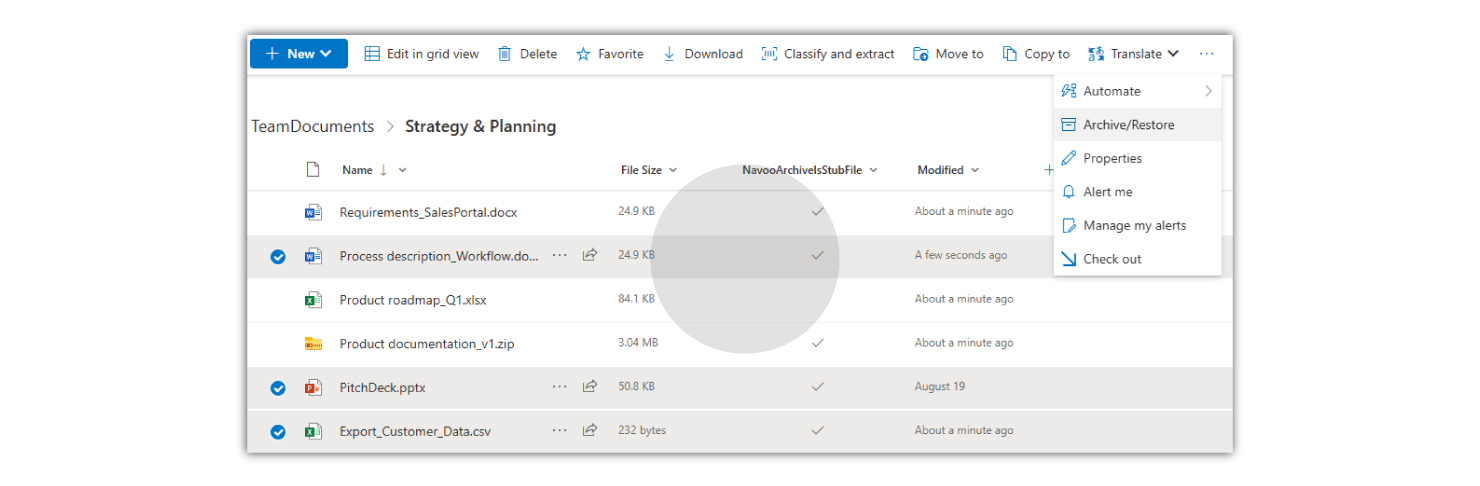Expand the Automate submenu arrow
This screenshot has height=486, width=1480.
click(x=1208, y=91)
